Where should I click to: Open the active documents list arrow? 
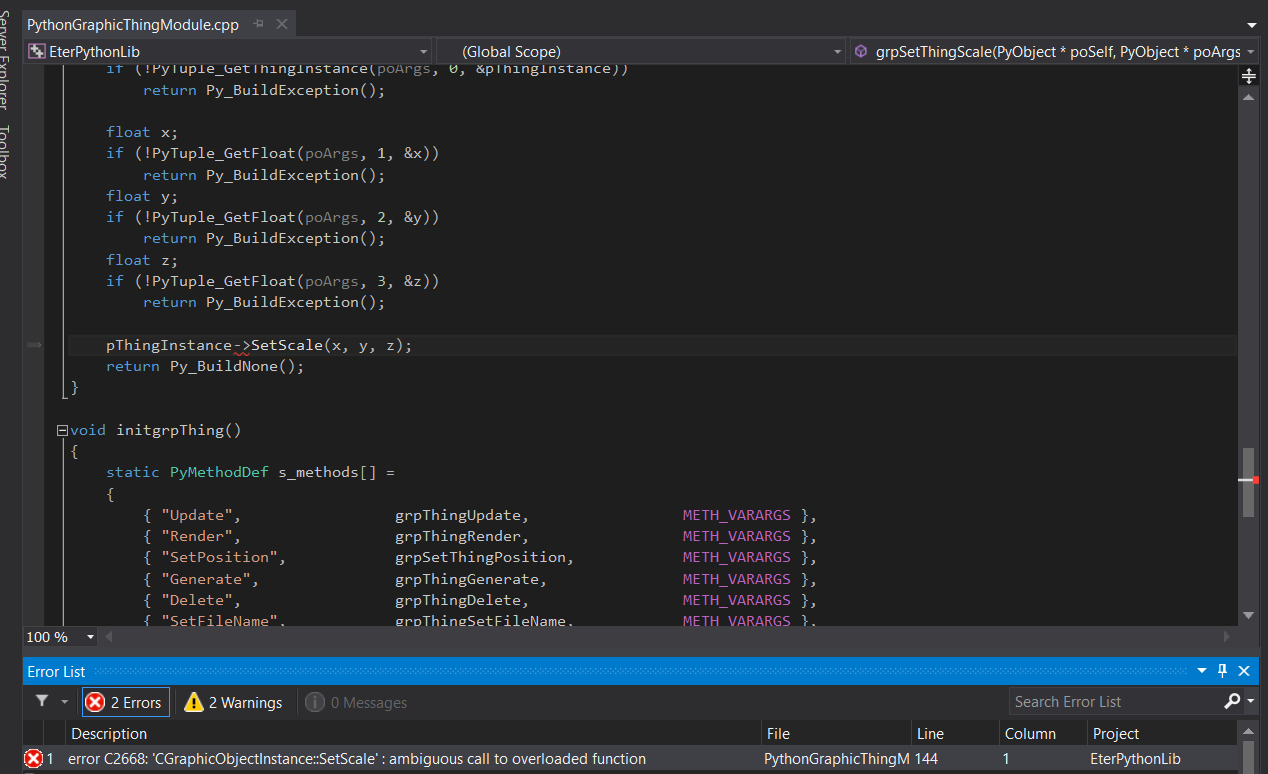pos(1252,25)
